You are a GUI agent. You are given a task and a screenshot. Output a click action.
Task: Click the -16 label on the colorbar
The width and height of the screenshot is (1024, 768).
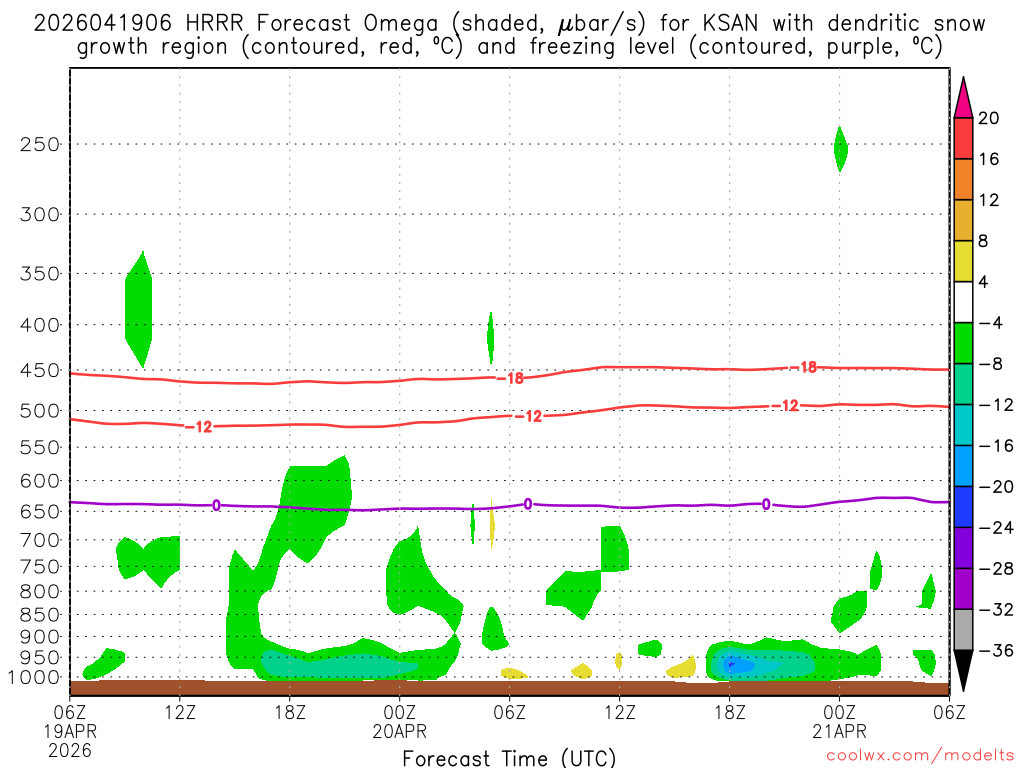pyautogui.click(x=995, y=446)
